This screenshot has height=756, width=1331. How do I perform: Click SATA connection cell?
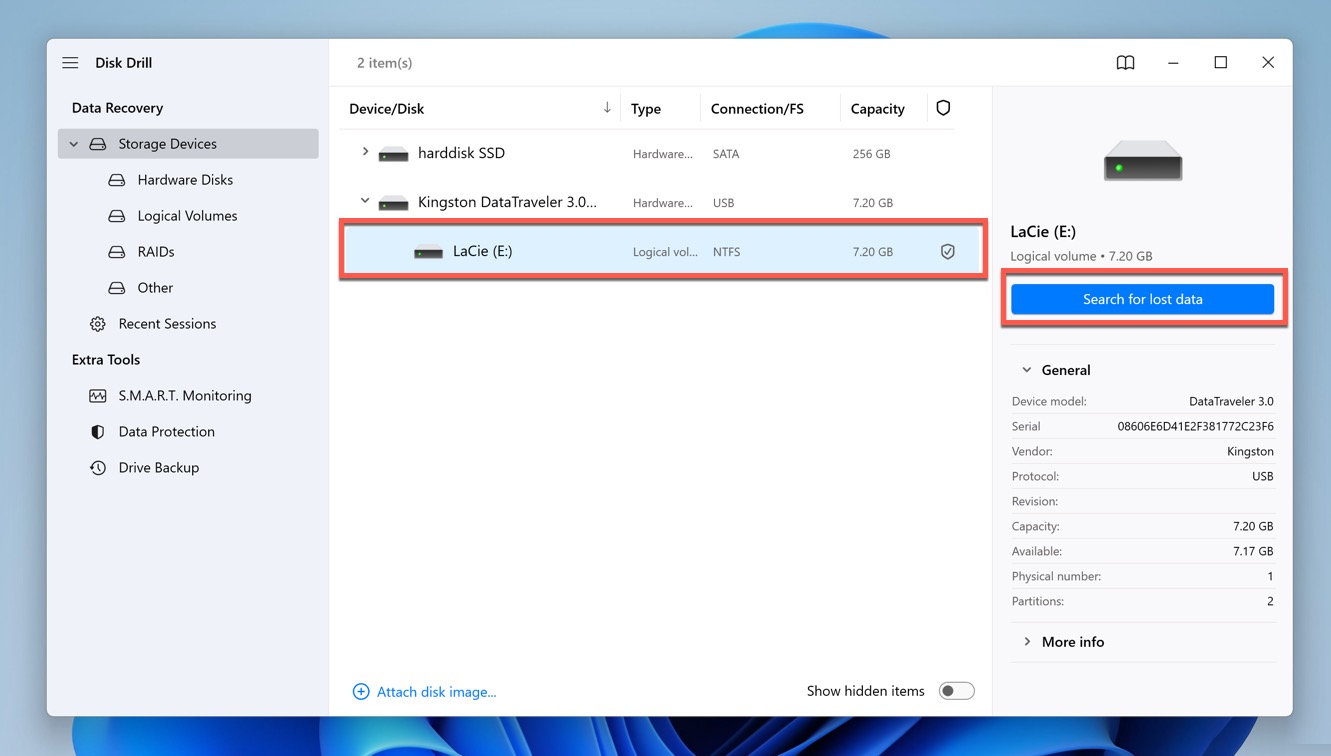pyautogui.click(x=726, y=154)
